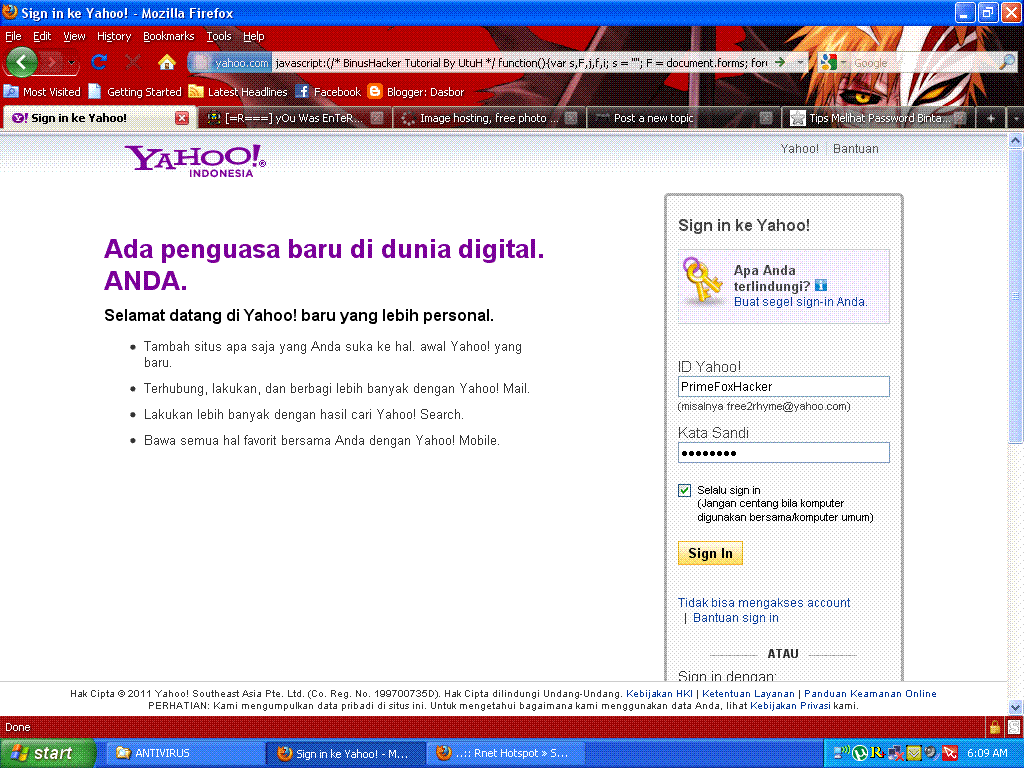The height and width of the screenshot is (768, 1024).
Task: Click the disconnected network tray icon
Action: click(895, 753)
